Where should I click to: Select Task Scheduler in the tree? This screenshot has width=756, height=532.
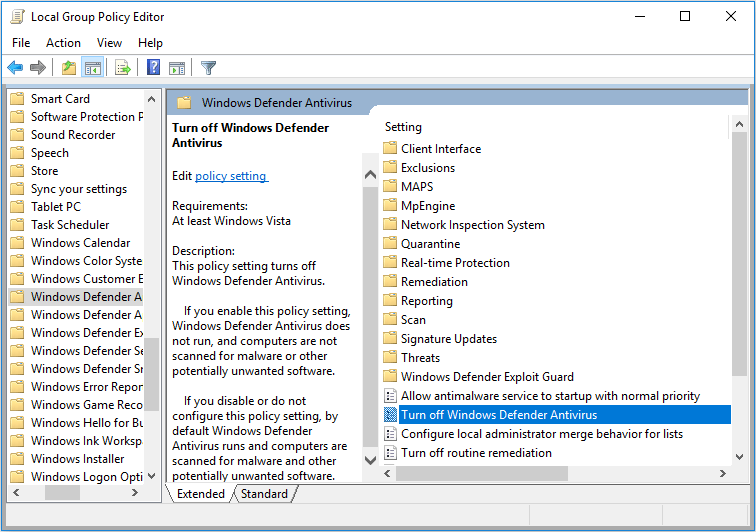[70, 225]
